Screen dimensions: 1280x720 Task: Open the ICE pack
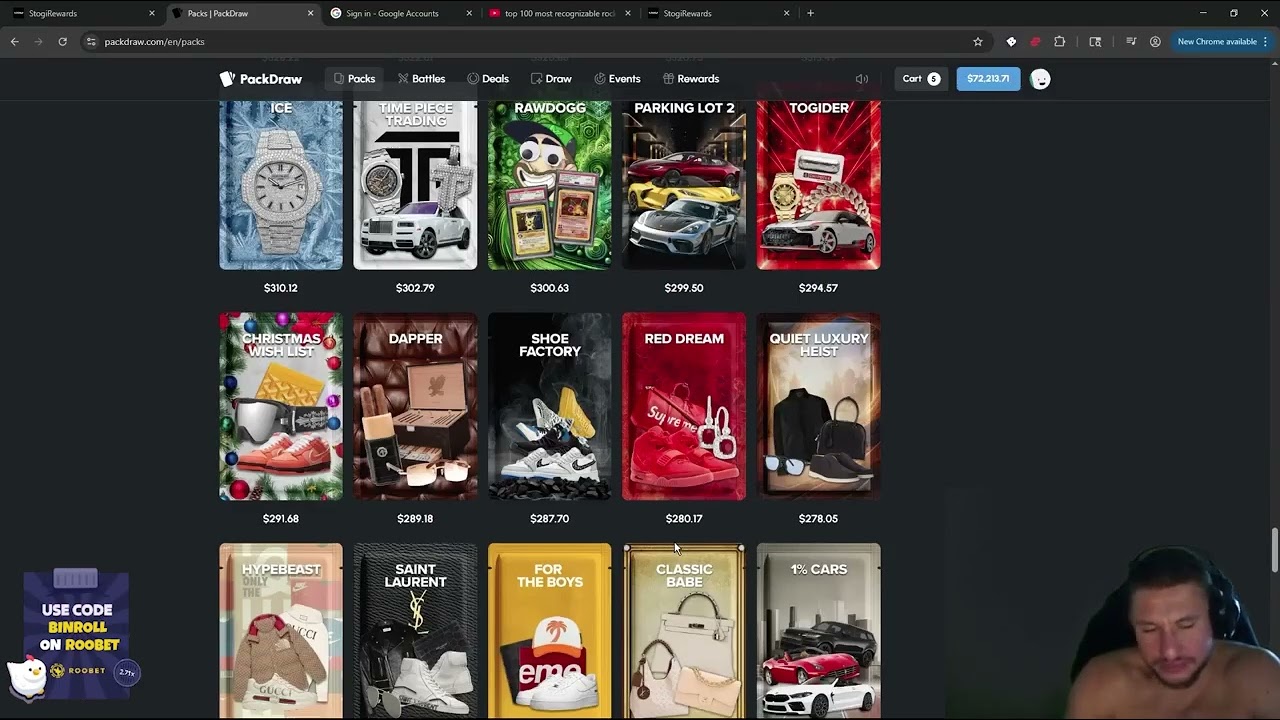[x=281, y=185]
